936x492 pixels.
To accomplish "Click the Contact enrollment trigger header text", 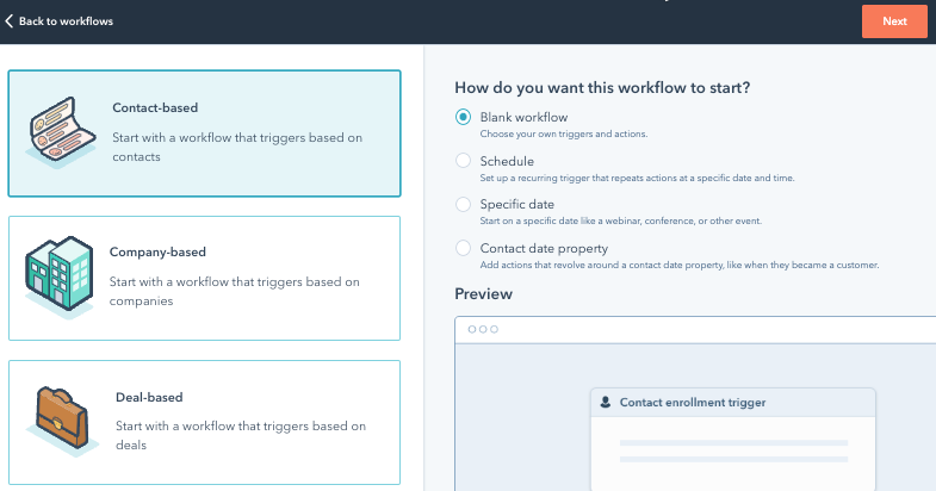I will click(x=692, y=402).
